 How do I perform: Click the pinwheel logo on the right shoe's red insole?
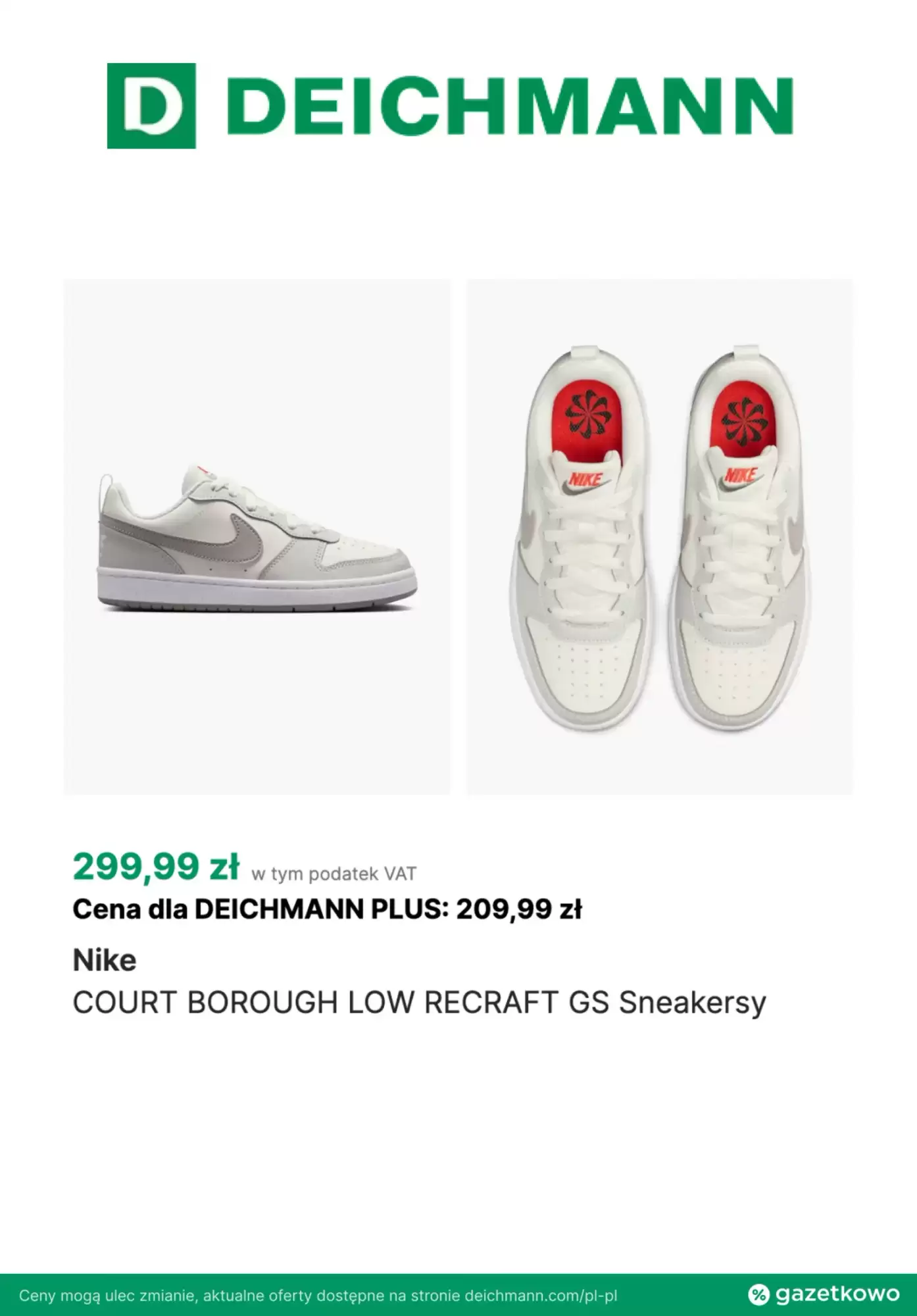pos(745,417)
